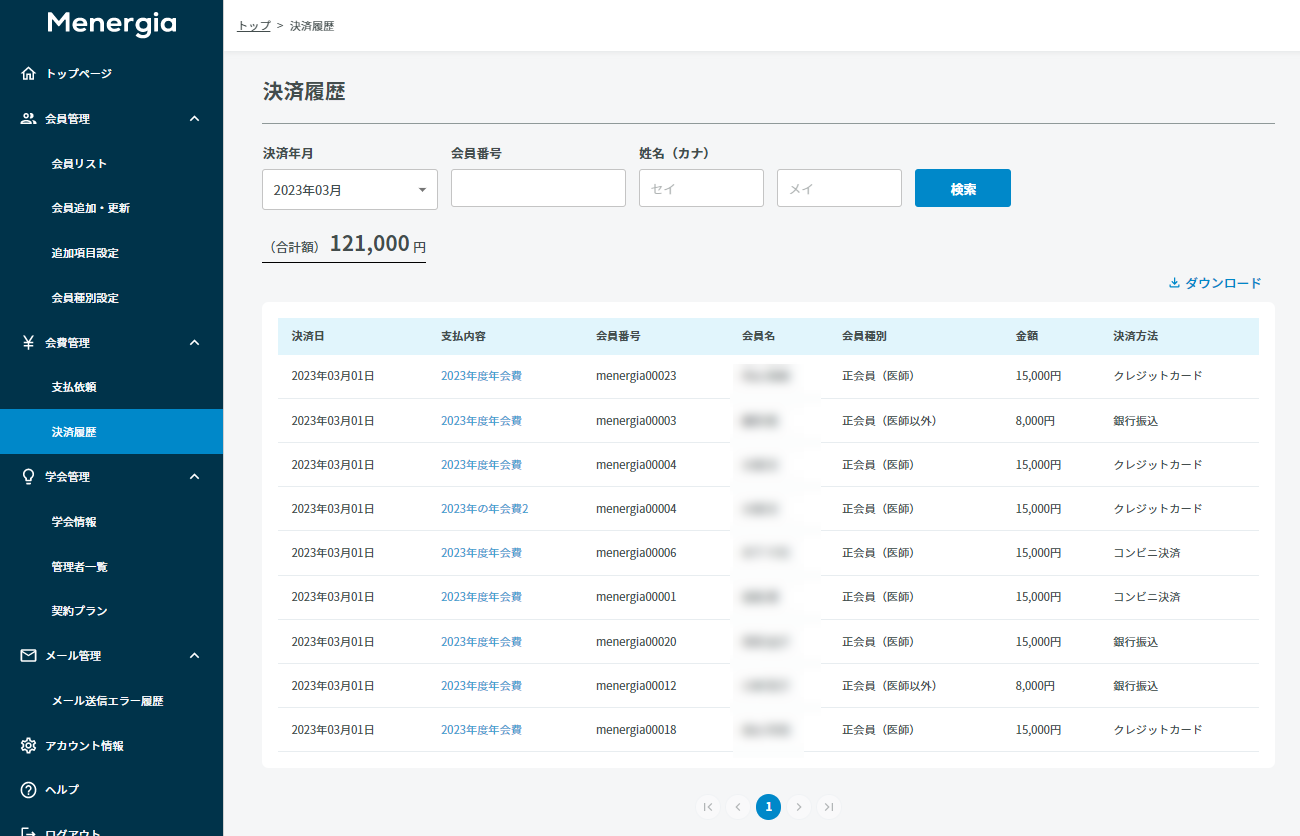Click member number menergia00020
The height and width of the screenshot is (836, 1300).
[x=636, y=642]
